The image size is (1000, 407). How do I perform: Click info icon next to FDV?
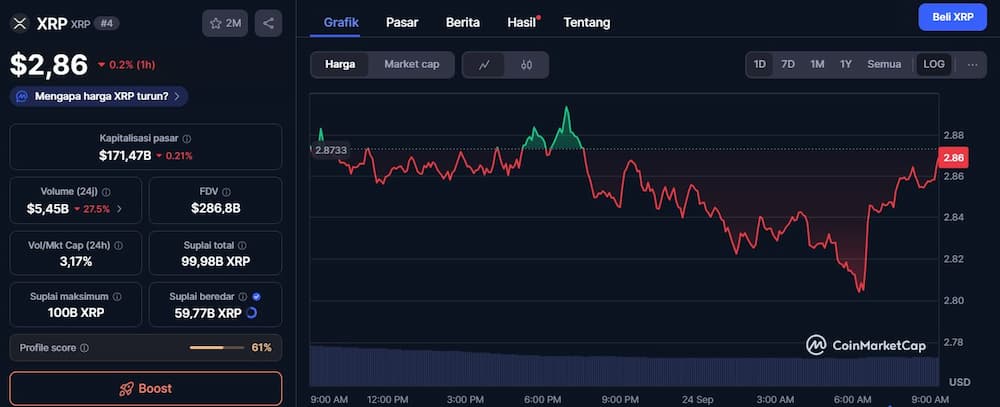(226, 191)
